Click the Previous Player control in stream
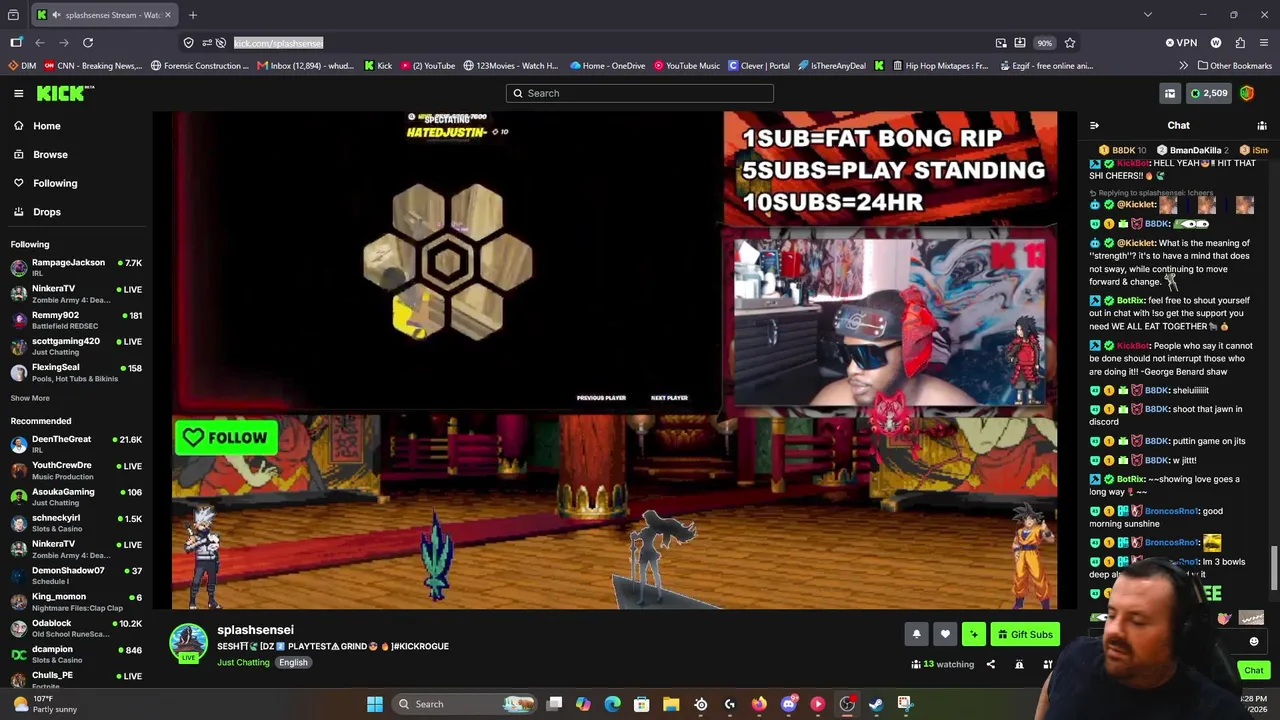Screen dimensions: 1280x720 601,398
